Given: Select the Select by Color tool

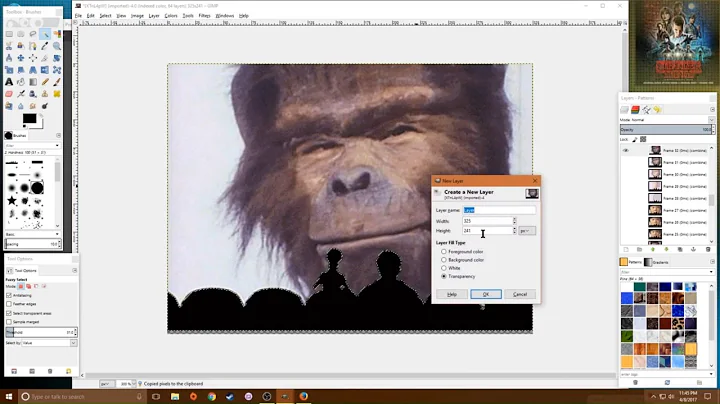Looking at the screenshot, I should 57,34.
